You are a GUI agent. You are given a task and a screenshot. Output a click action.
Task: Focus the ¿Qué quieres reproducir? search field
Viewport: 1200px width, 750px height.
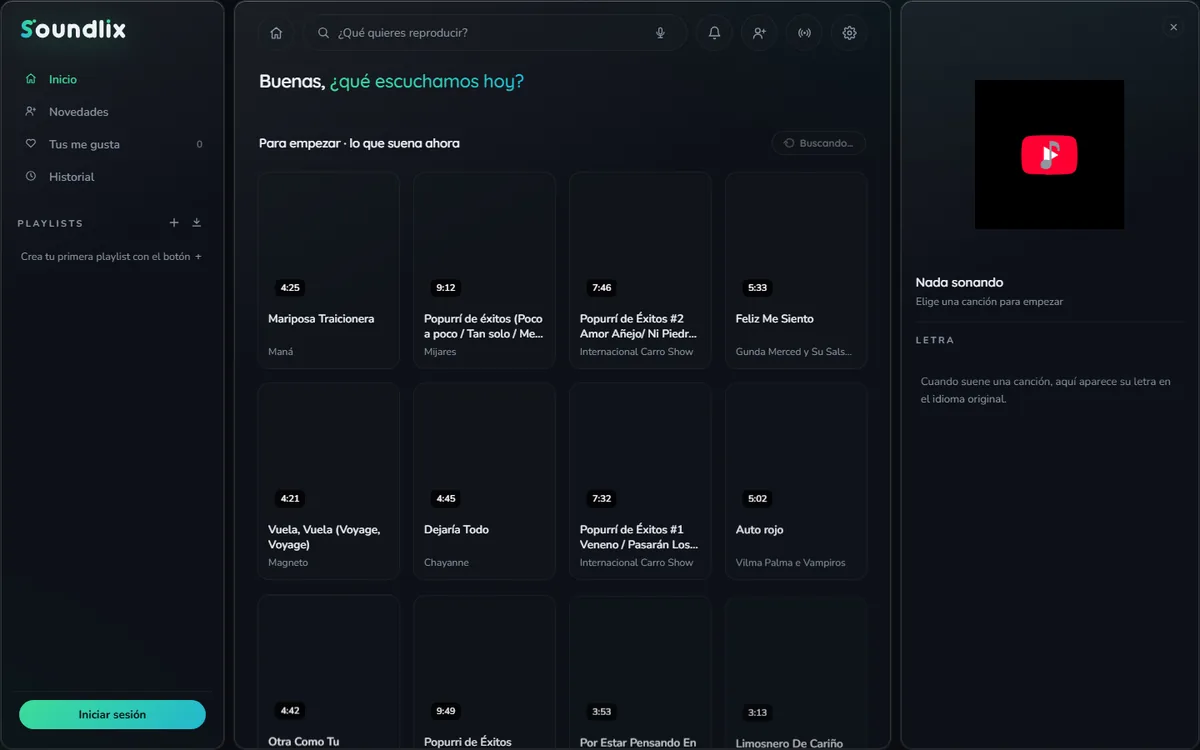(495, 33)
